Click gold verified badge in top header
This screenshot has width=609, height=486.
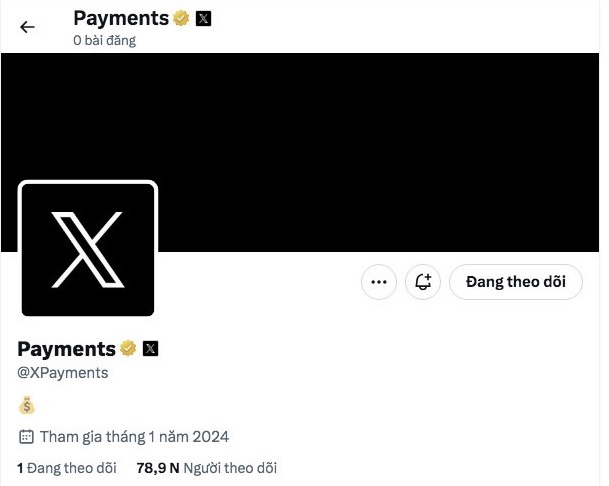pyautogui.click(x=181, y=18)
